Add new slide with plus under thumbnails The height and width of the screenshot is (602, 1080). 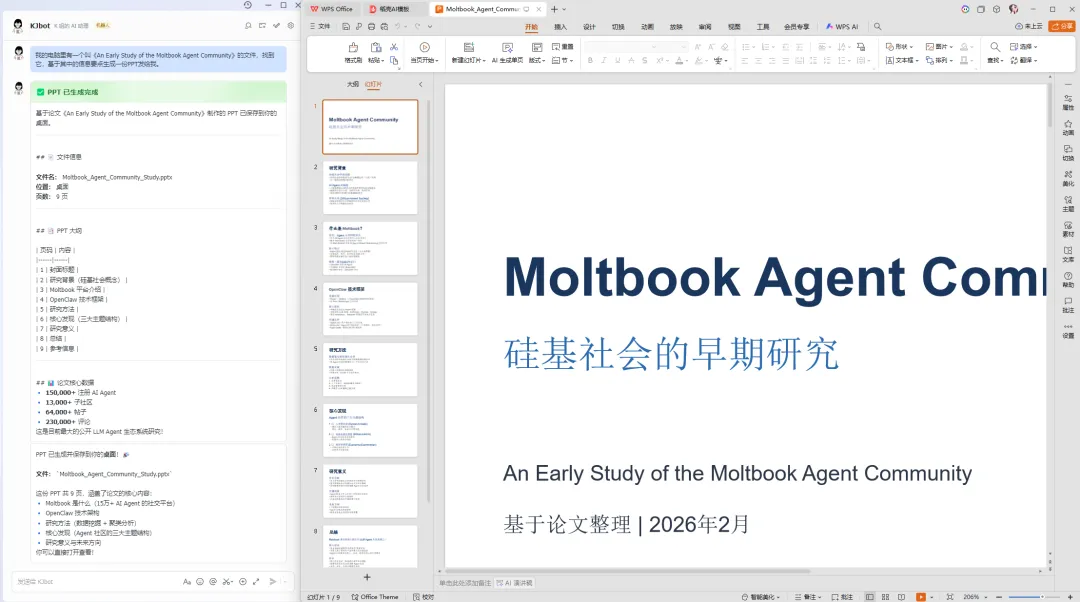(367, 577)
